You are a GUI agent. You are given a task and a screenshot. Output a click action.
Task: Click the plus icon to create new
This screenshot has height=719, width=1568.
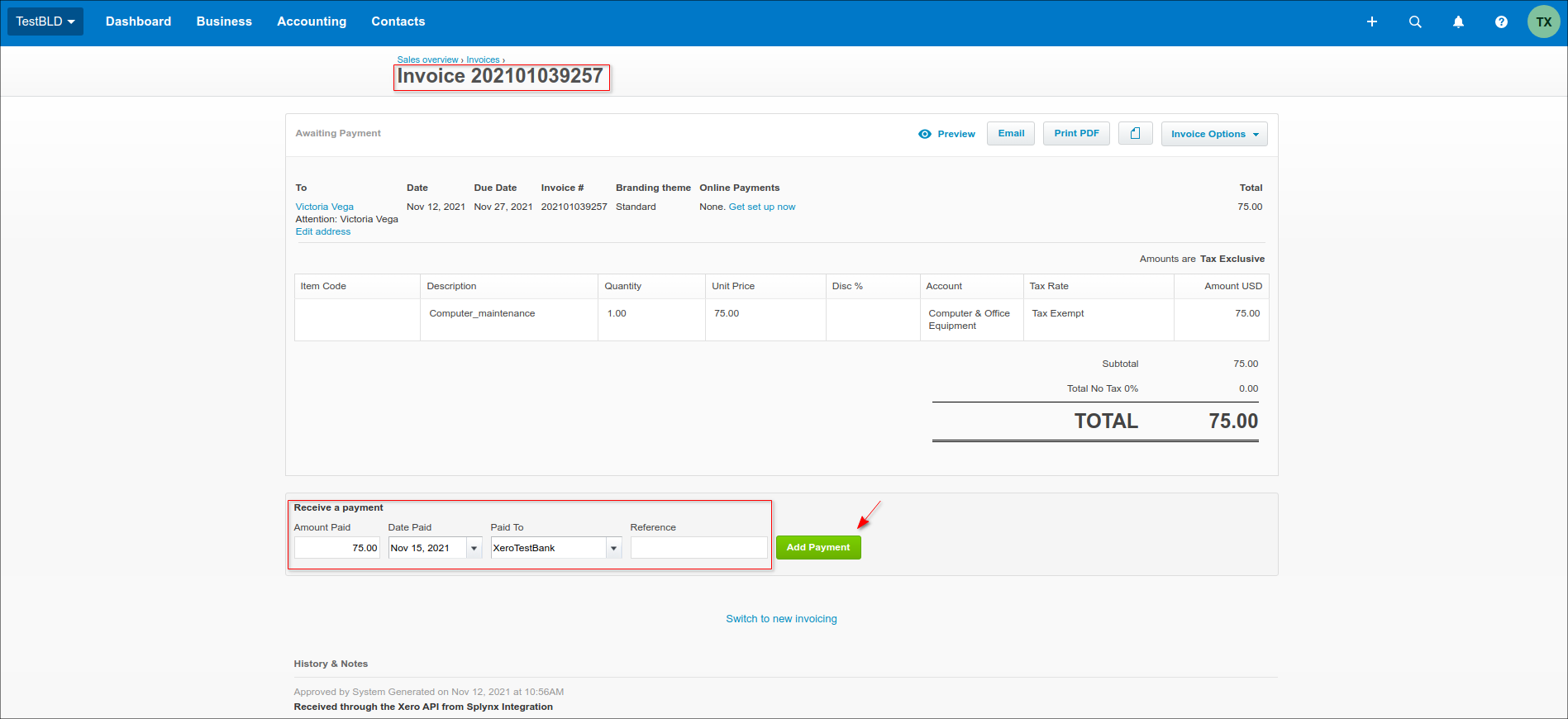[1371, 22]
